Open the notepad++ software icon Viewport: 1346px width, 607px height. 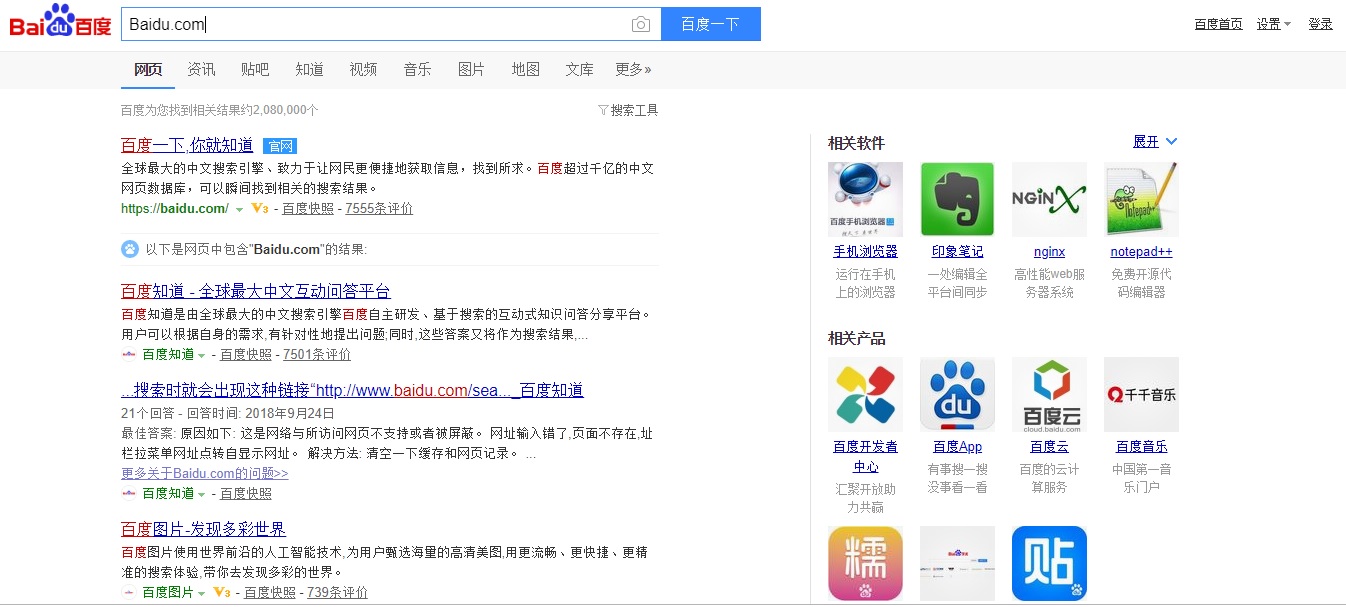(1141, 199)
